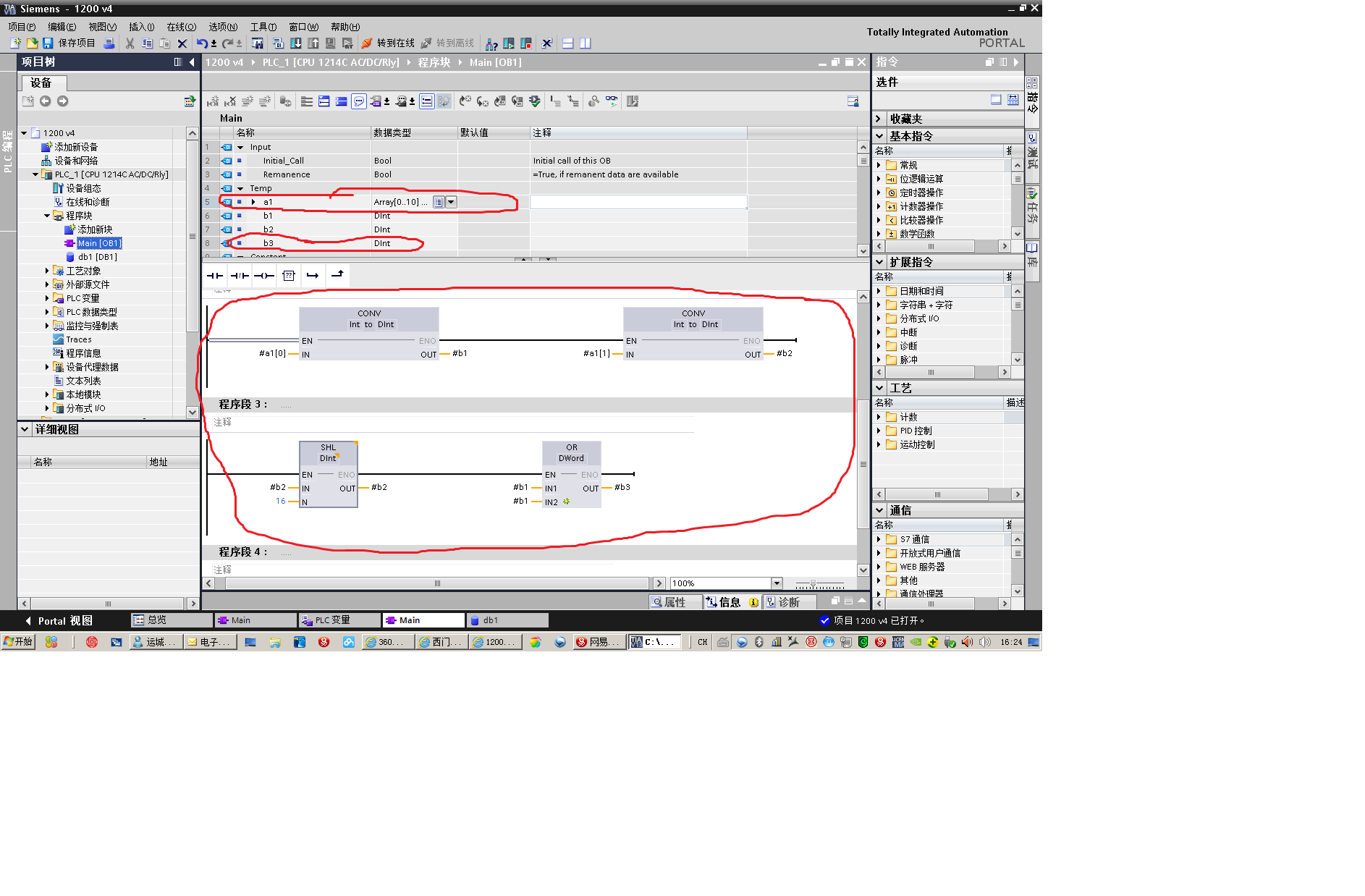Stop the CPU icon
1365x896 pixels.
[x=526, y=43]
